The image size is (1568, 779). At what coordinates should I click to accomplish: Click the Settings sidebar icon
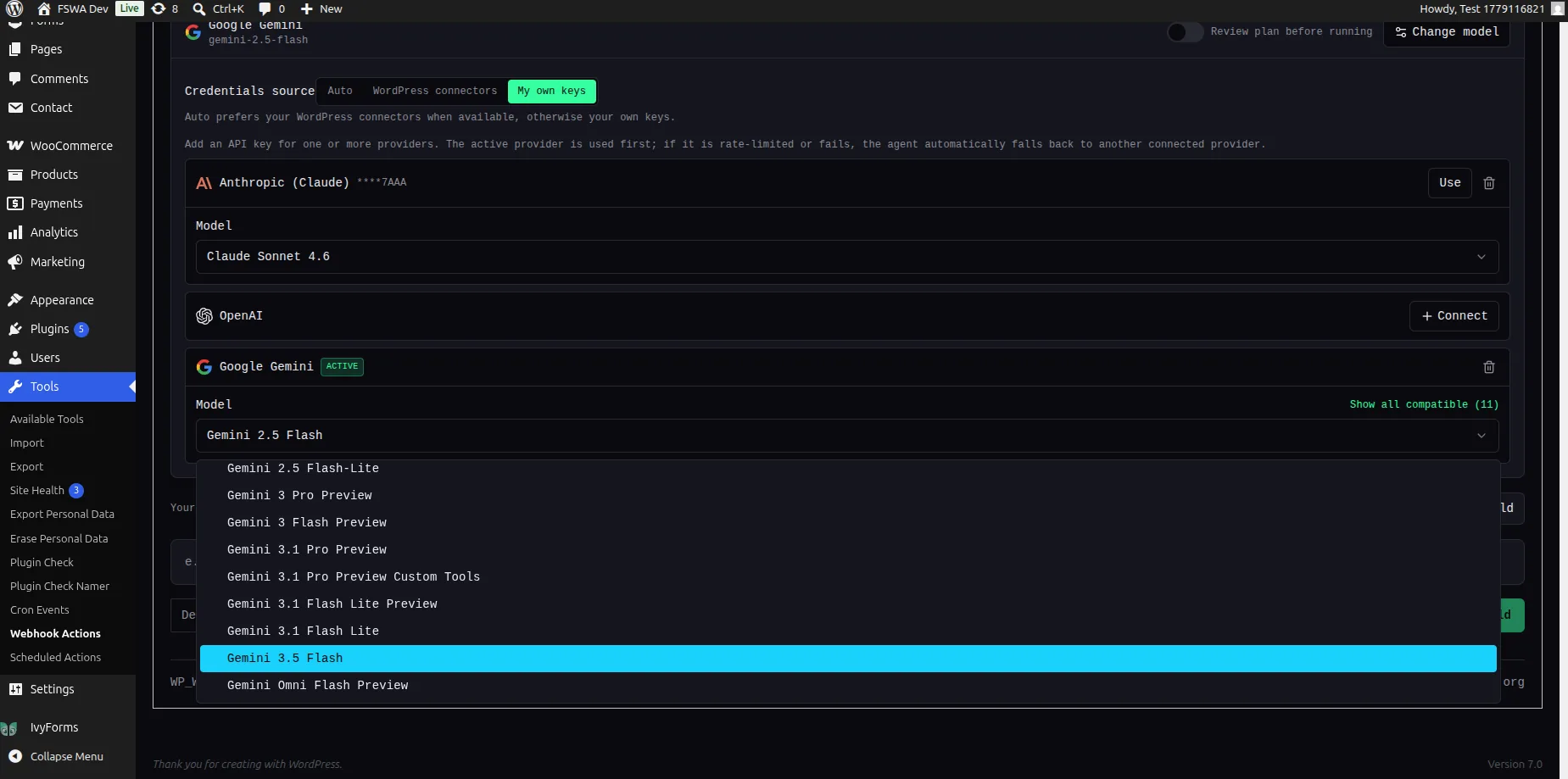click(15, 689)
